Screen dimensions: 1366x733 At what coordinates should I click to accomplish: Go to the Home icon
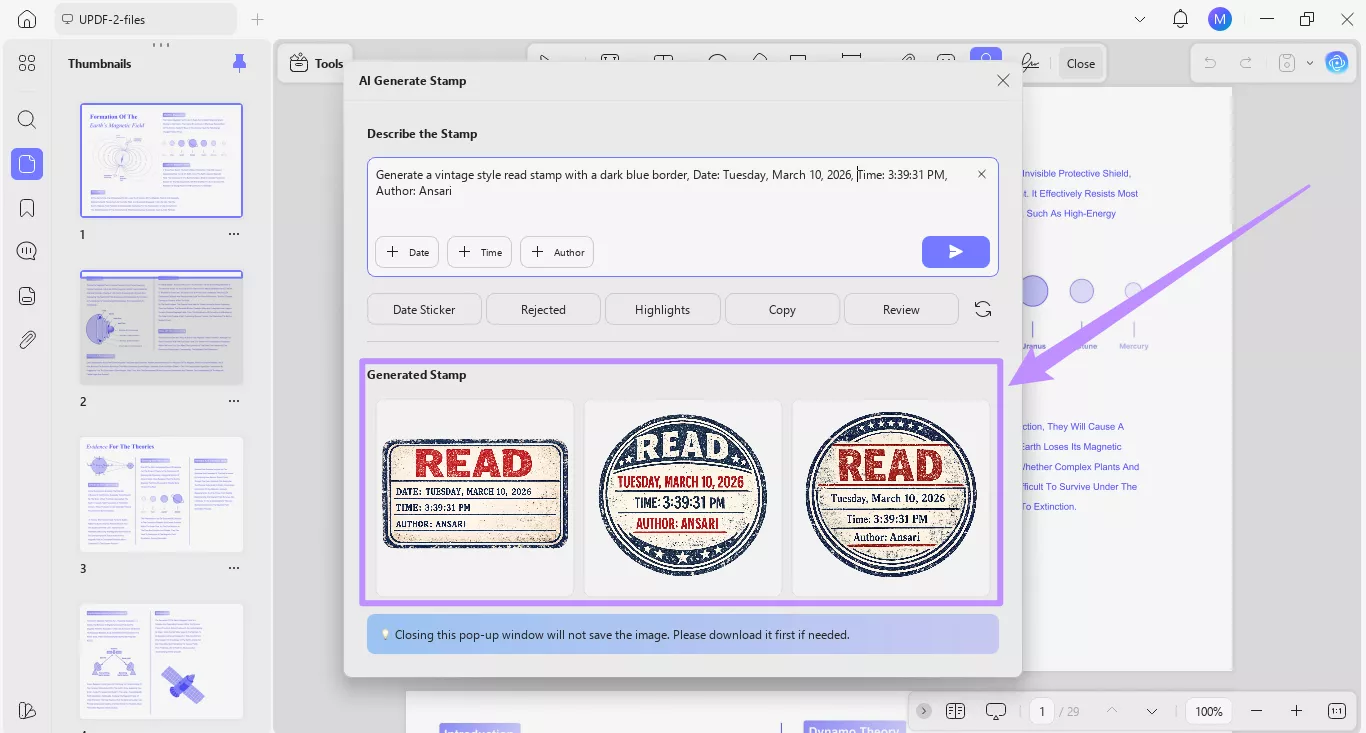[x=27, y=19]
